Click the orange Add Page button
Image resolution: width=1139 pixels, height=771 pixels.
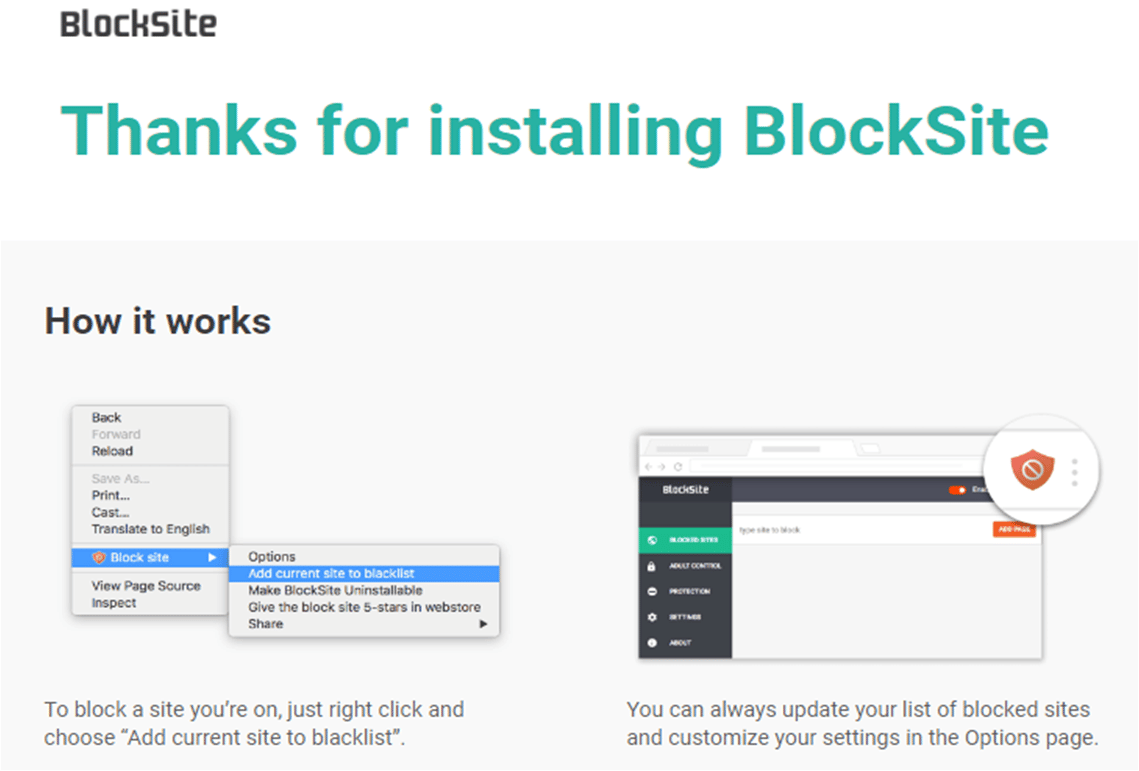[1014, 530]
